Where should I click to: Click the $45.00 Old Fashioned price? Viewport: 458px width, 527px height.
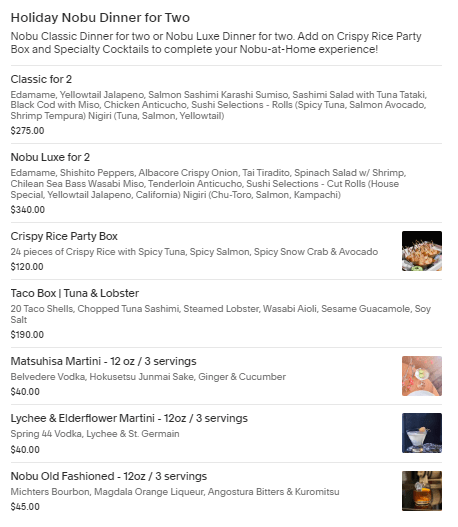25,506
